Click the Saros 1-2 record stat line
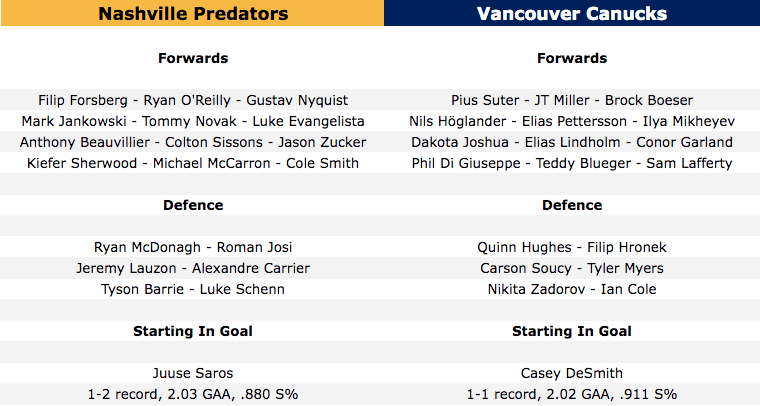Viewport: 760px width, 406px height. [x=193, y=394]
